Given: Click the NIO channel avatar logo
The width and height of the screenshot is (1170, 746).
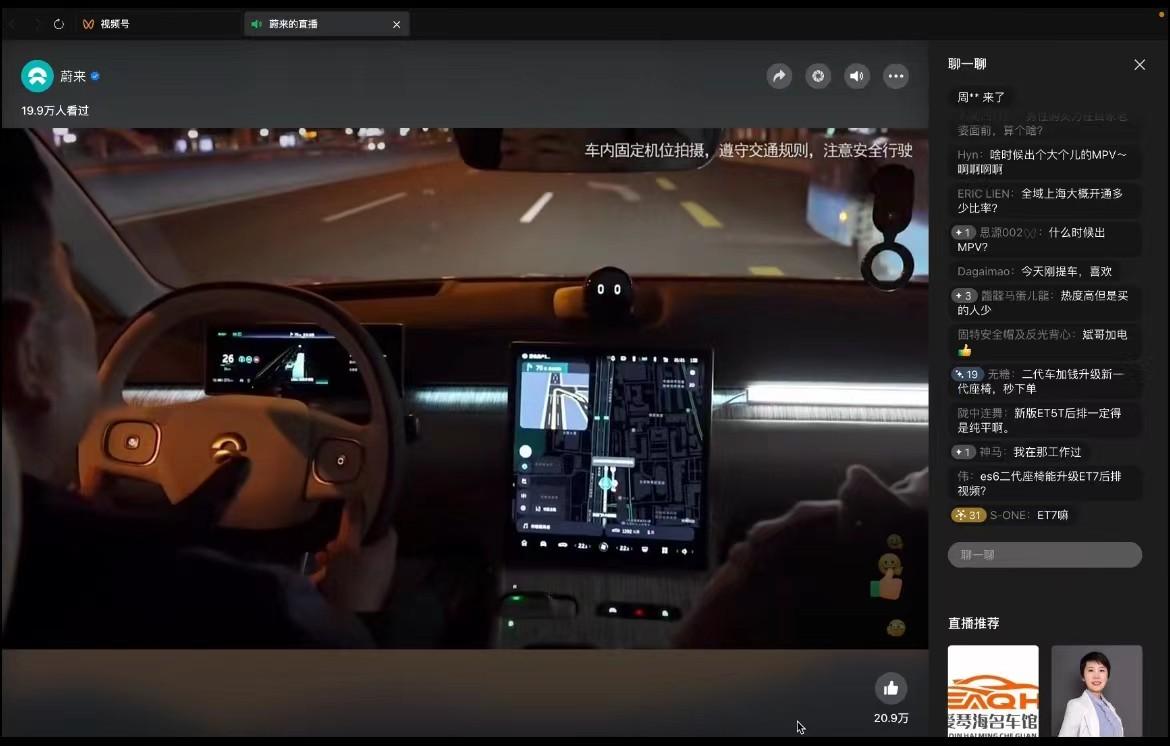Looking at the screenshot, I should tap(38, 76).
